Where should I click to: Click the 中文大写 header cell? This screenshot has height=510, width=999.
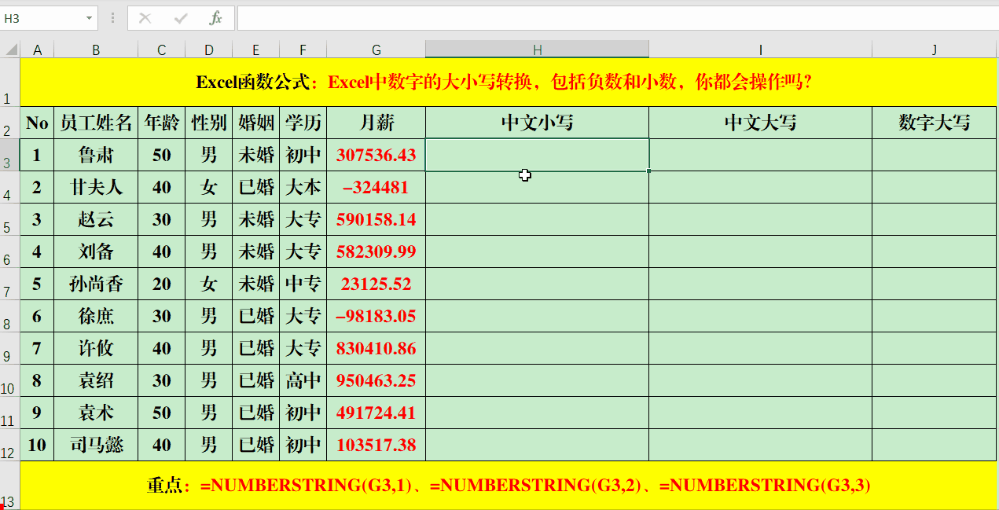coord(761,122)
